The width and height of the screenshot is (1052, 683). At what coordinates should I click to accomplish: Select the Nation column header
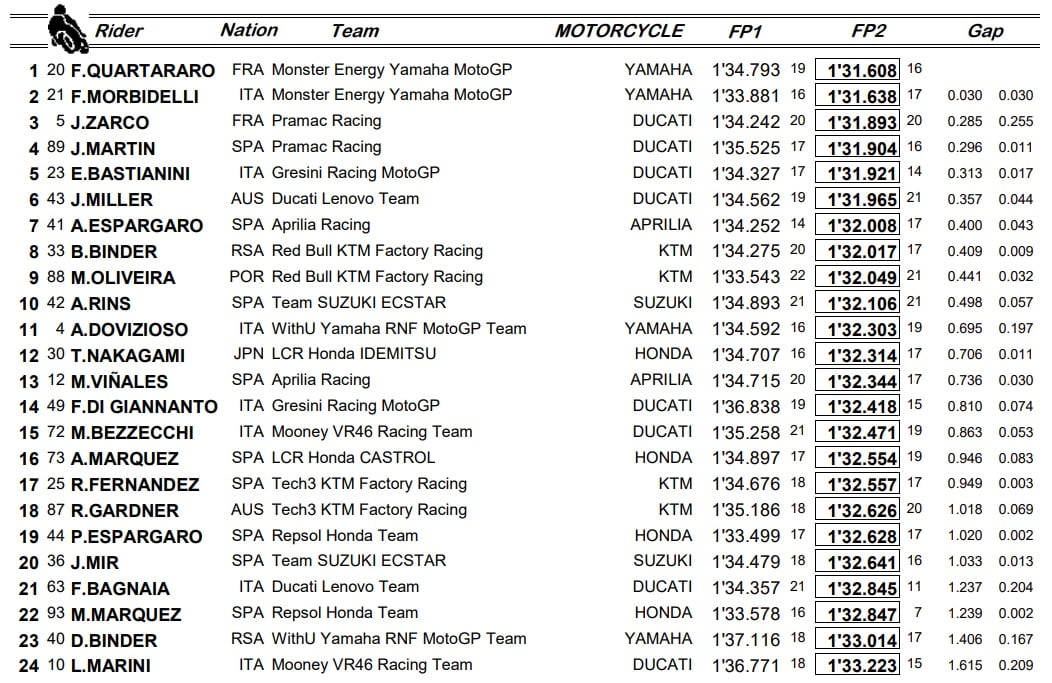click(x=249, y=30)
